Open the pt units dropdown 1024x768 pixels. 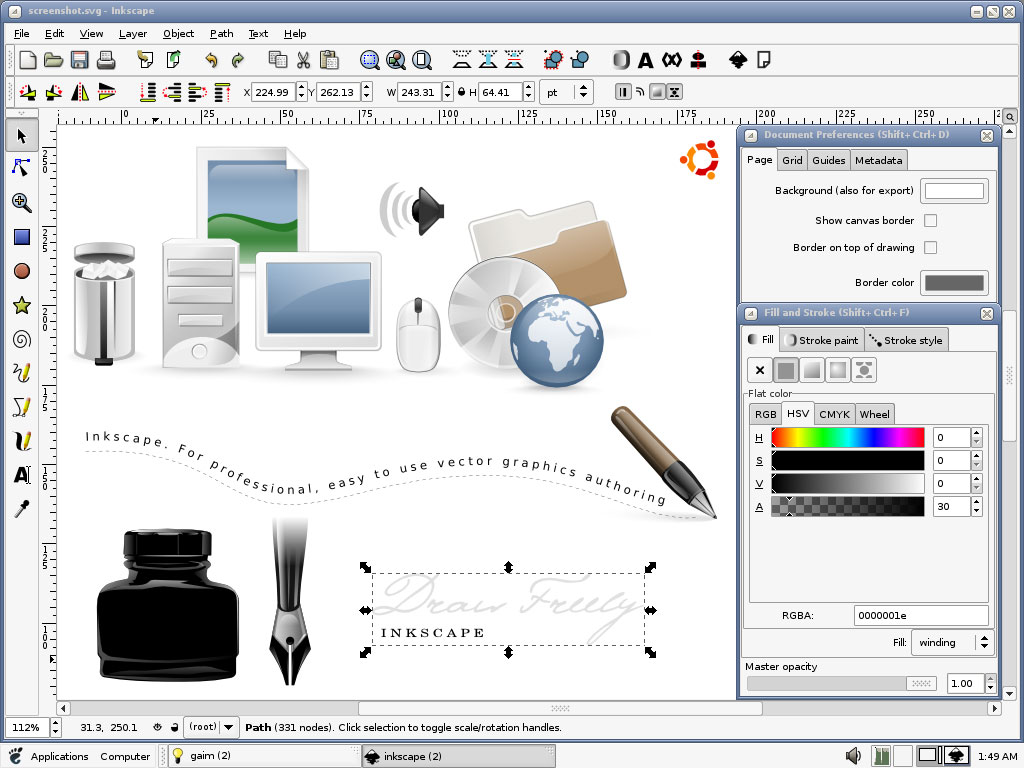(x=566, y=92)
